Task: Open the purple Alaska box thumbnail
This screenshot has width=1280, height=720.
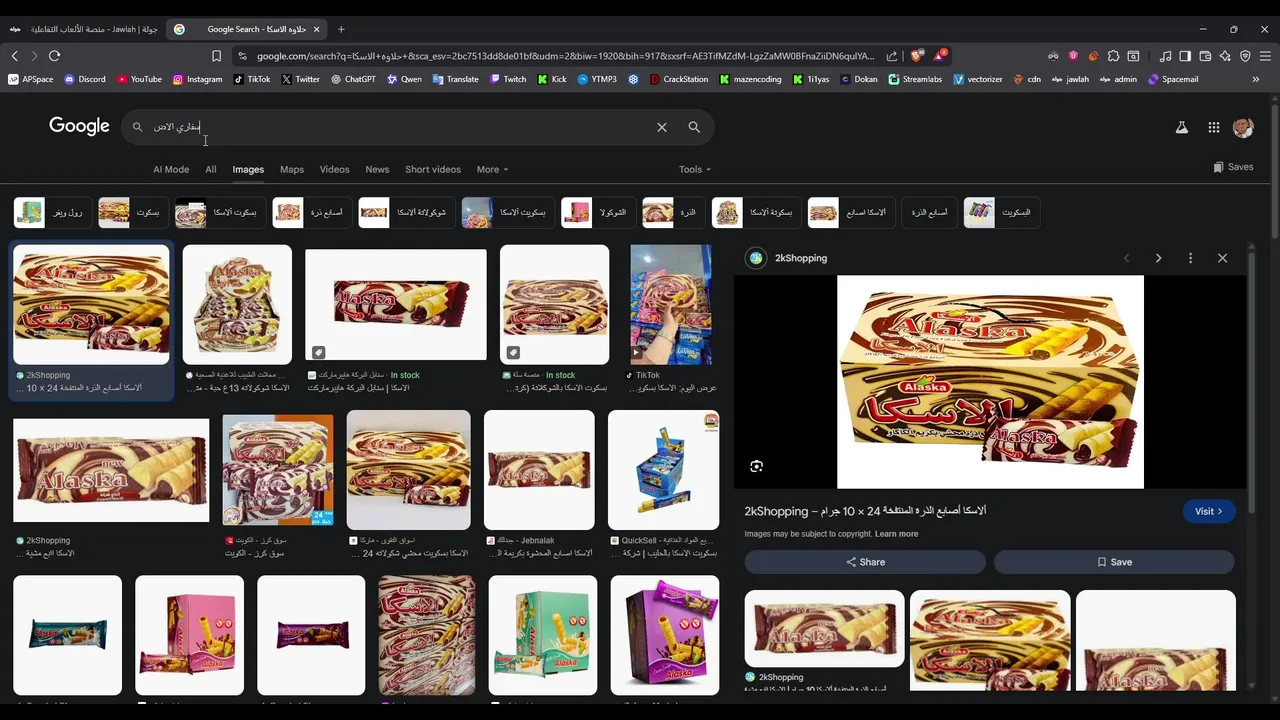Action: tap(664, 635)
